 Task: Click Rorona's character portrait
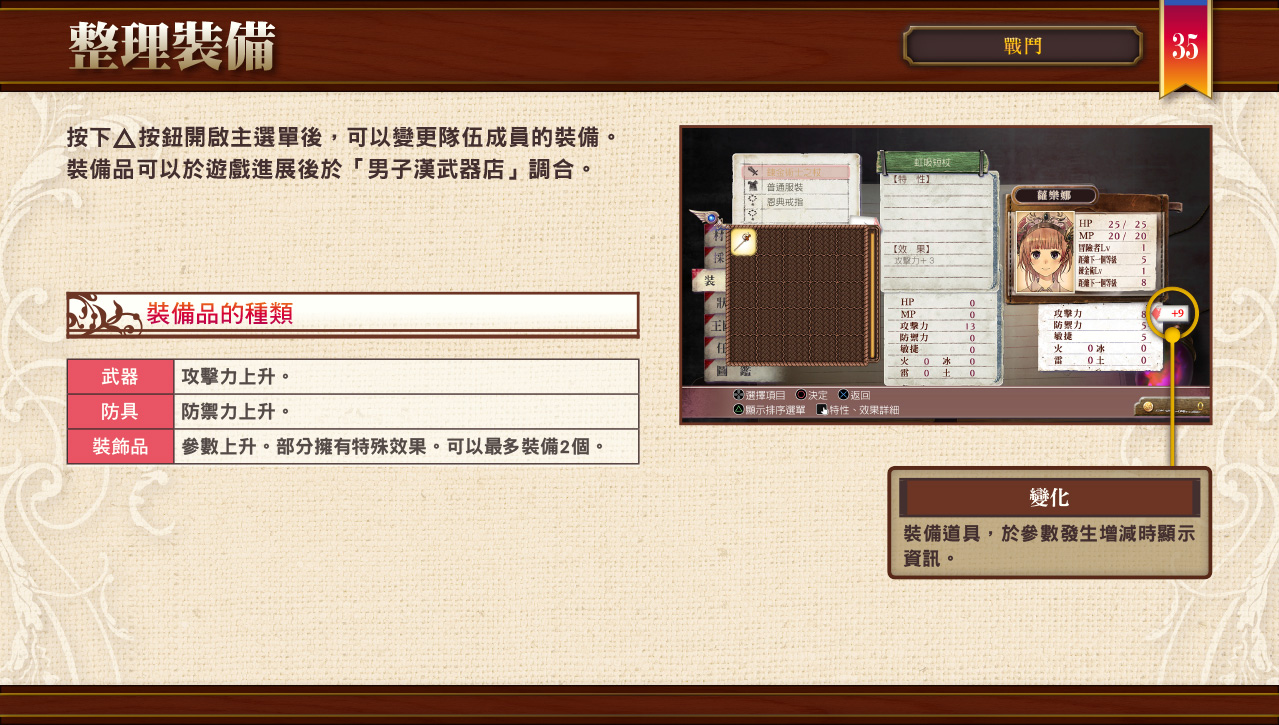1045,252
